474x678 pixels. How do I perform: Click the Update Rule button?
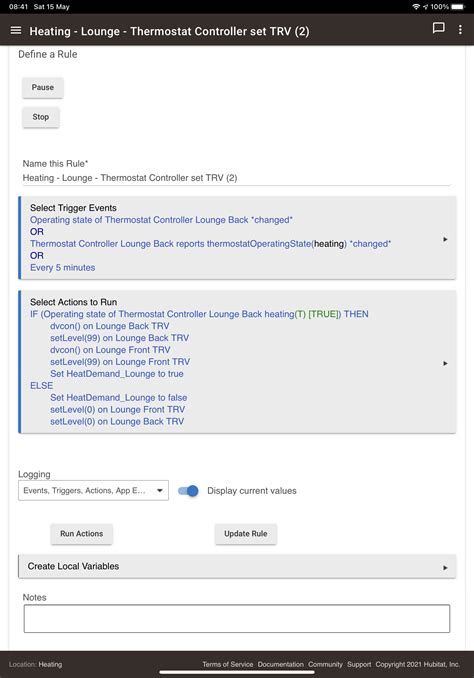[246, 534]
